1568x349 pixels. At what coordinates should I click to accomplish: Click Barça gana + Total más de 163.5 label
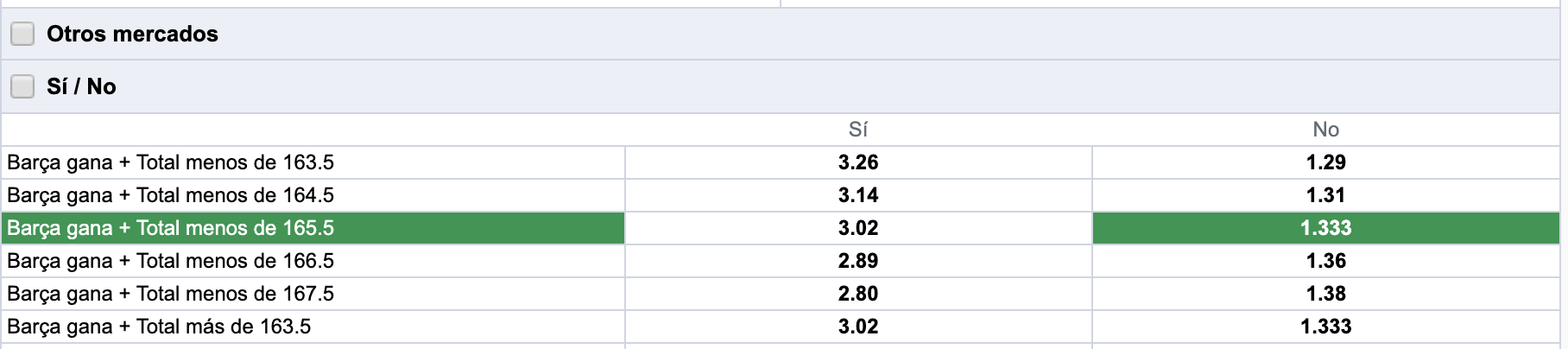coord(159,327)
